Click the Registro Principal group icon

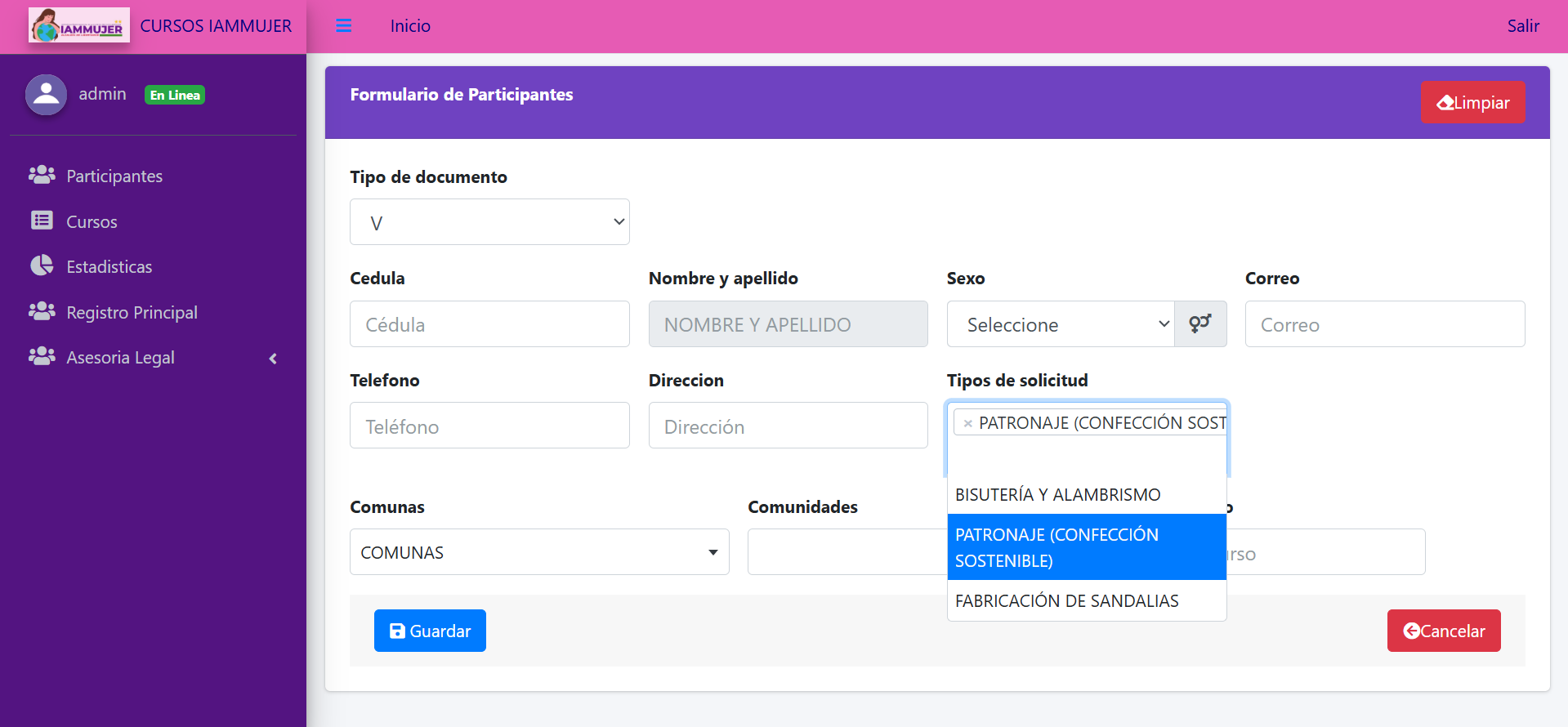42,312
